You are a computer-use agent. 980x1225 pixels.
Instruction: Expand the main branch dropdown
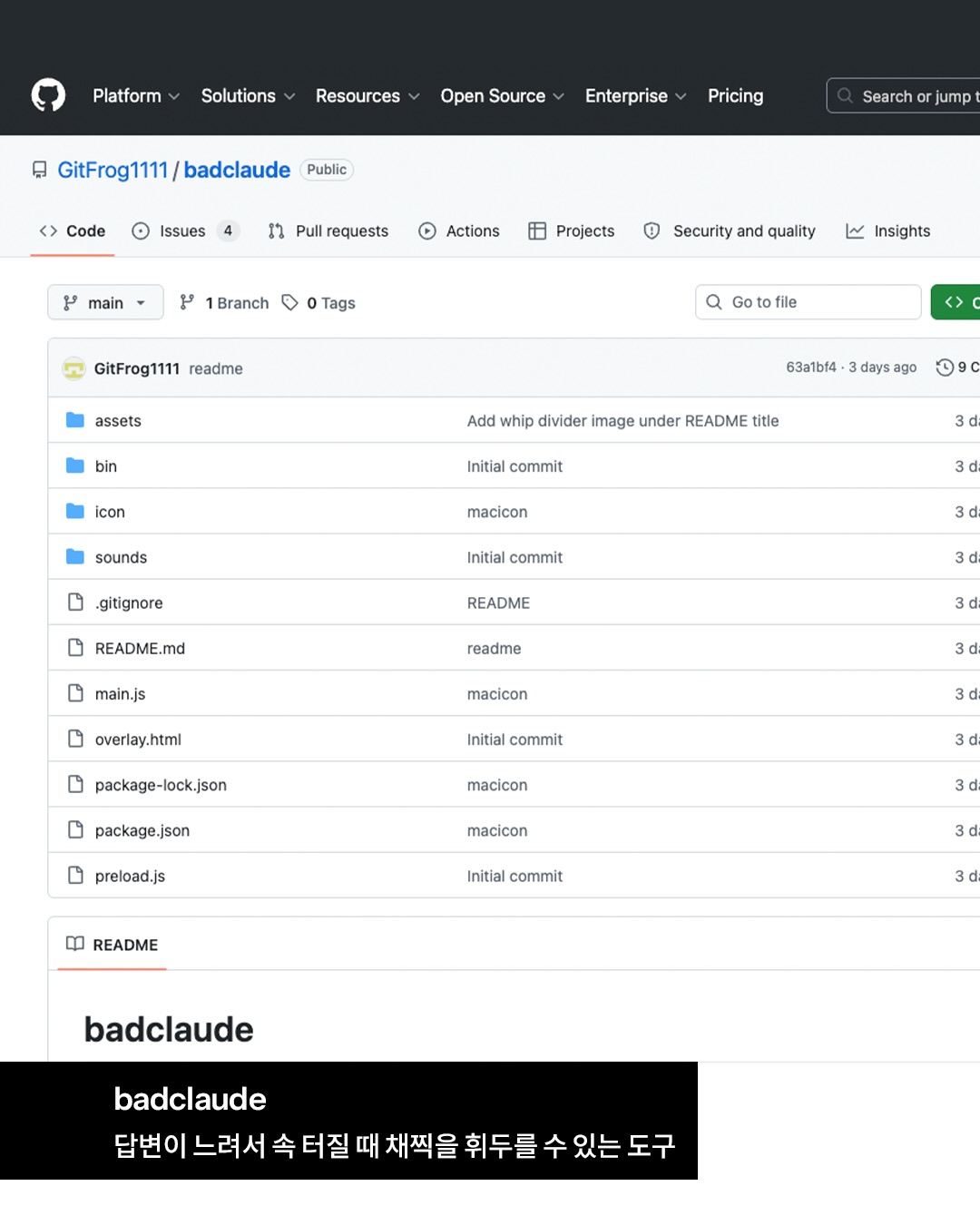[x=105, y=303]
